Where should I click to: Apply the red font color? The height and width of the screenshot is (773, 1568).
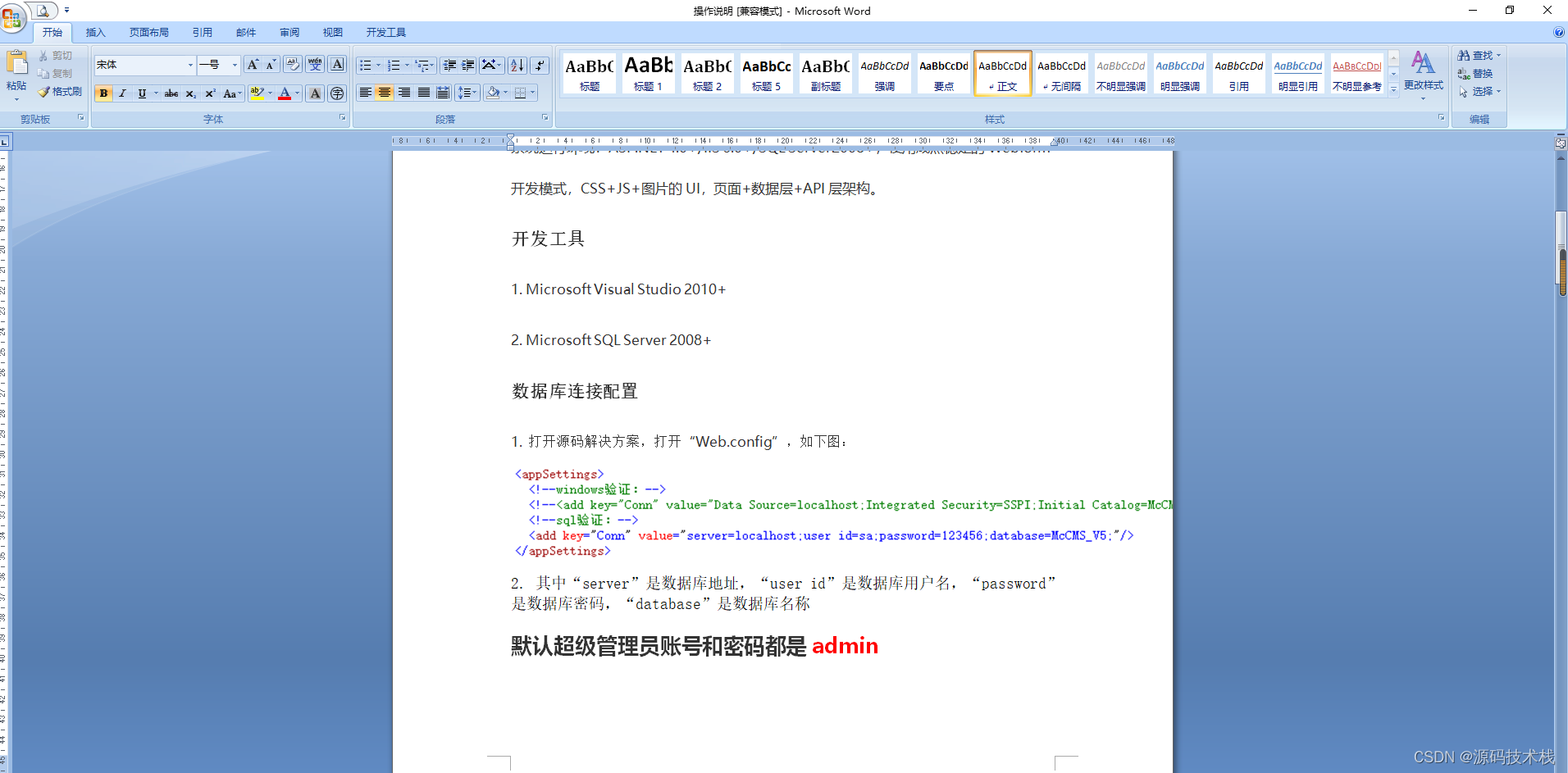pyautogui.click(x=285, y=93)
